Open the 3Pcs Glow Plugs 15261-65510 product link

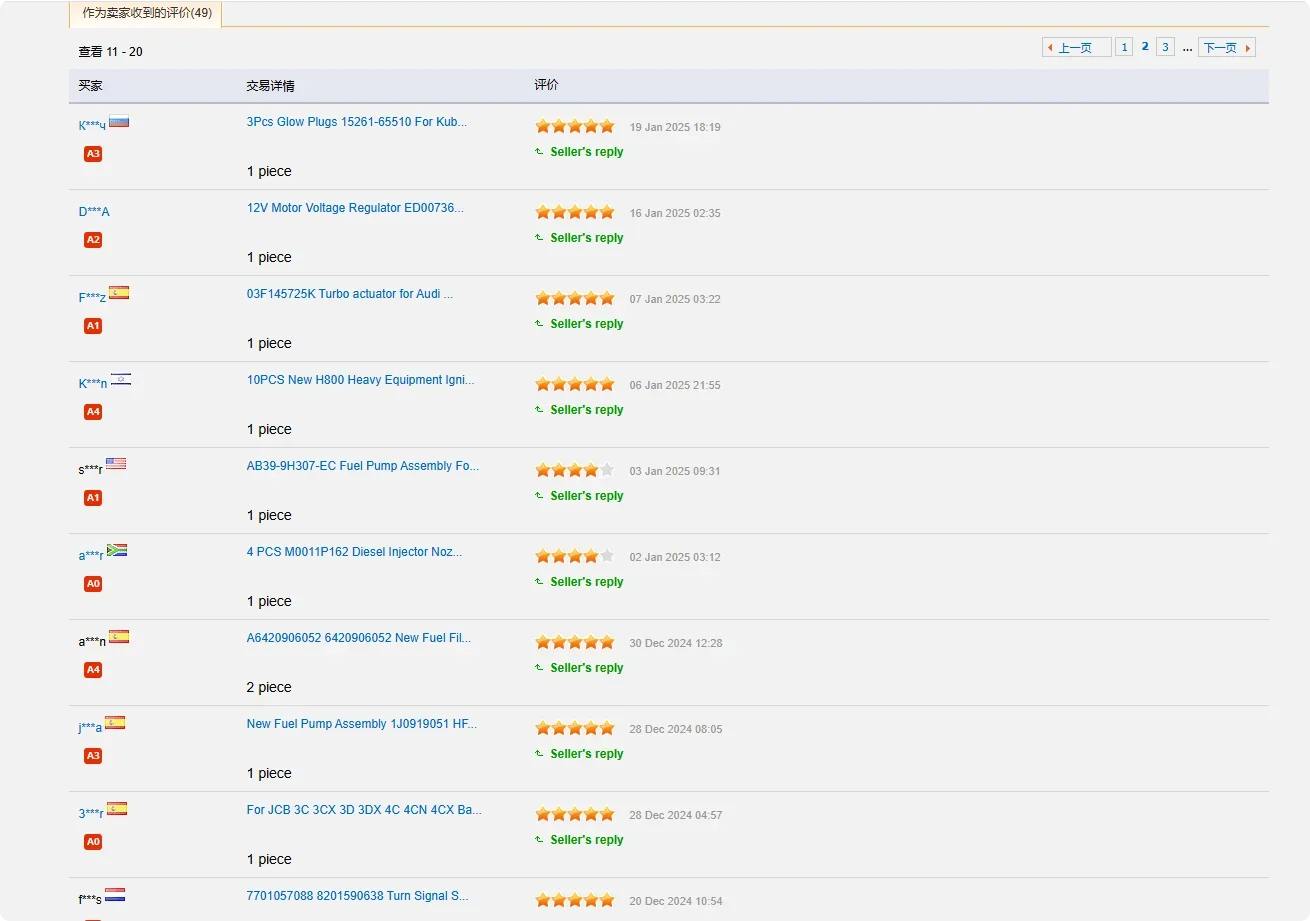click(x=356, y=122)
